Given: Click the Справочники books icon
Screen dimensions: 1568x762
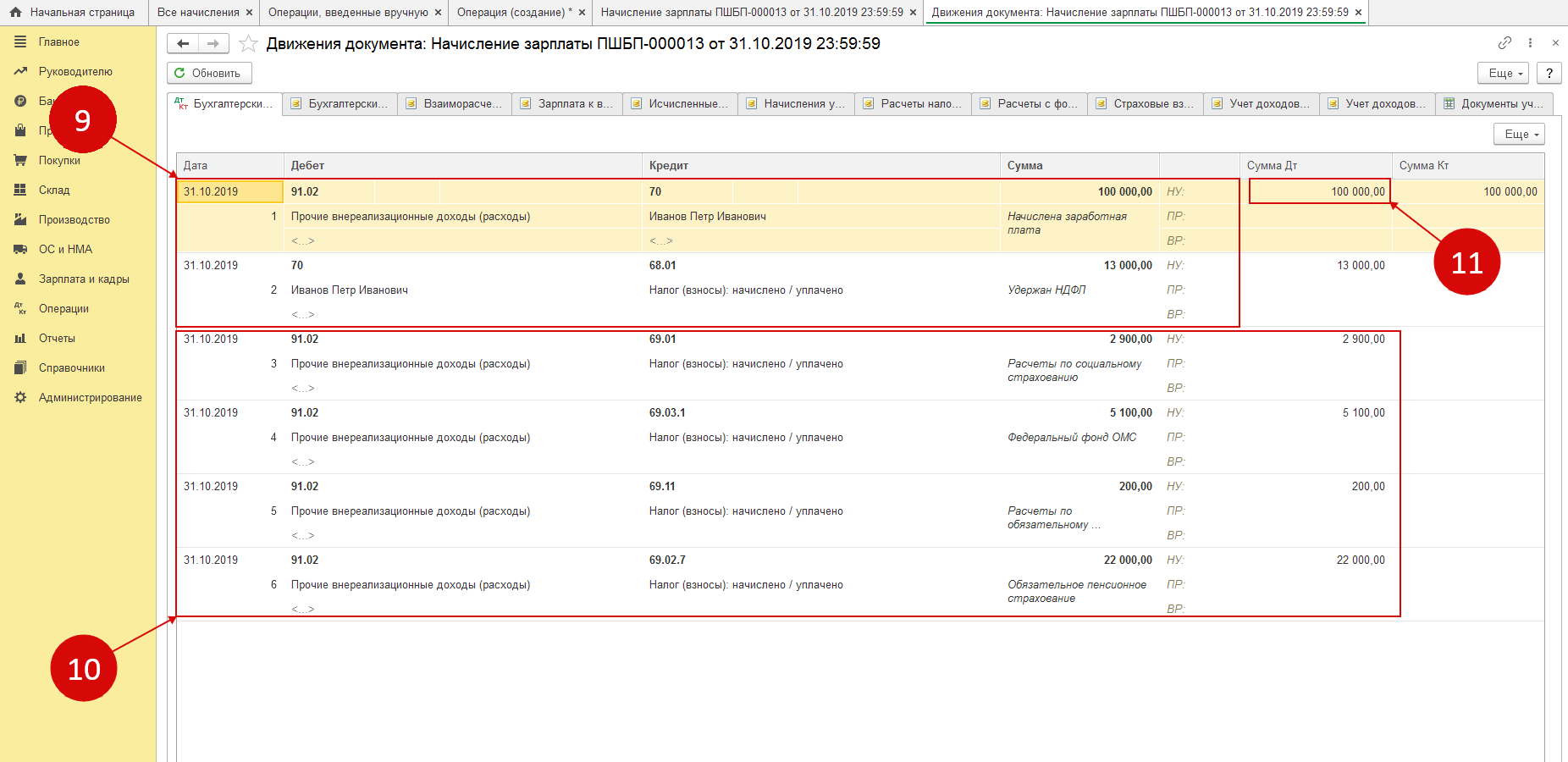Looking at the screenshot, I should pyautogui.click(x=20, y=367).
